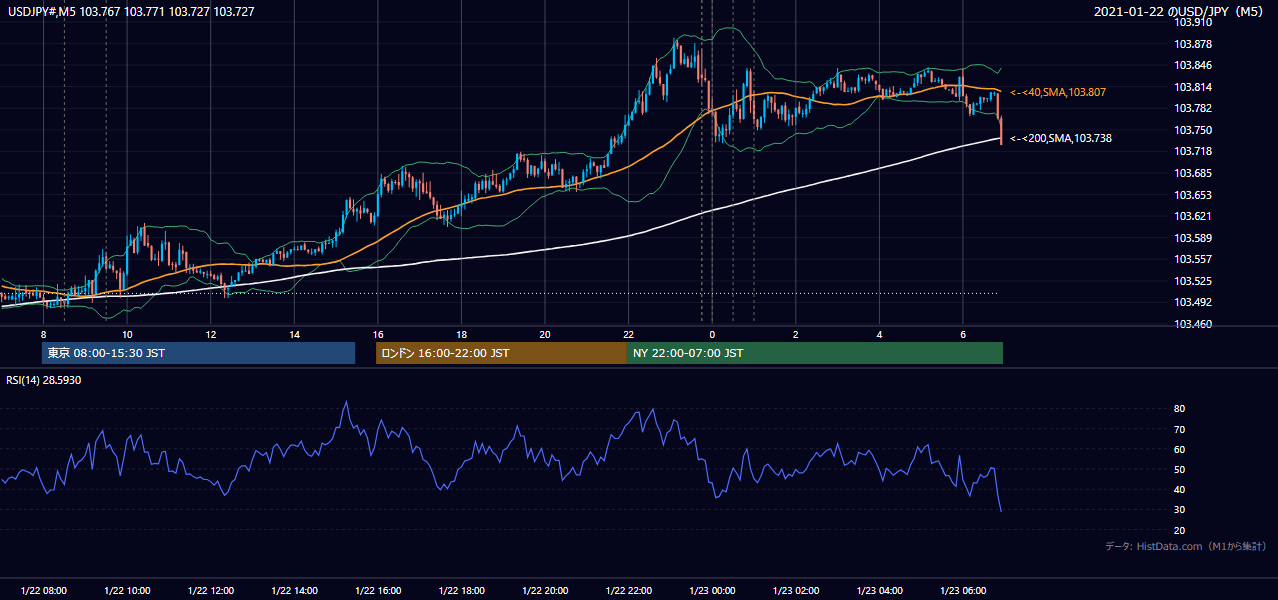The image size is (1278, 600).
Task: Click RSI scale value 40
Action: 1180,489
